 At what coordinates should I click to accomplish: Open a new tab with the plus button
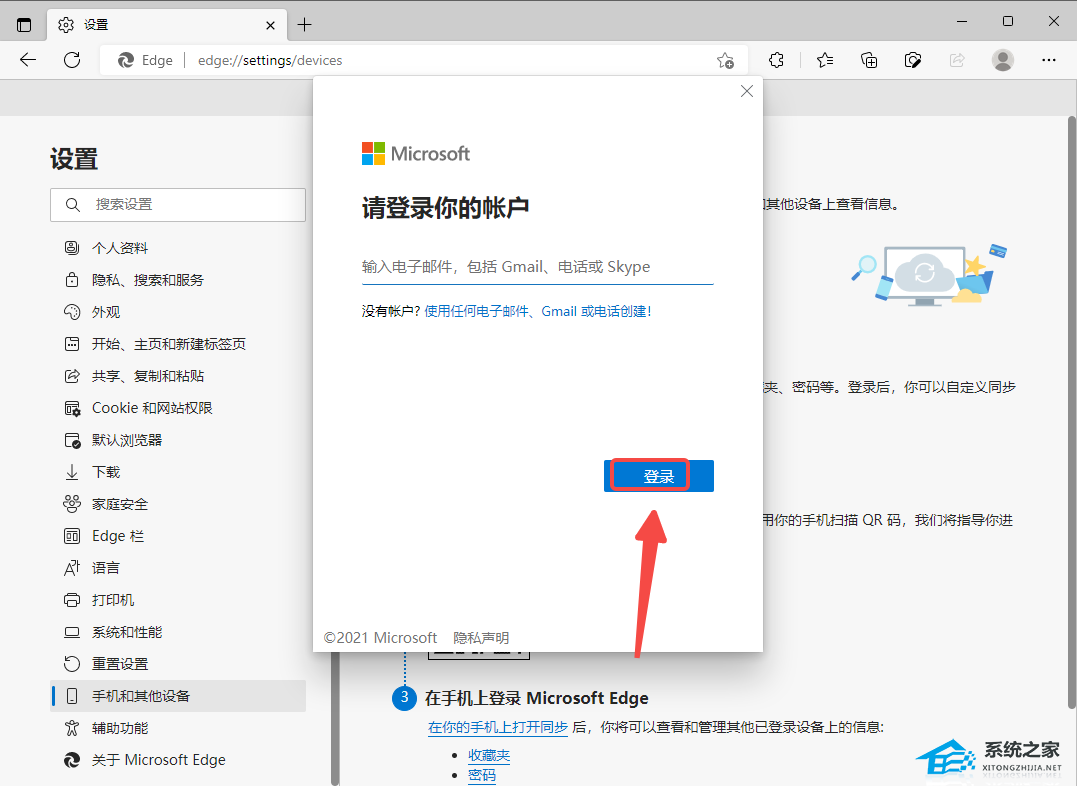304,23
